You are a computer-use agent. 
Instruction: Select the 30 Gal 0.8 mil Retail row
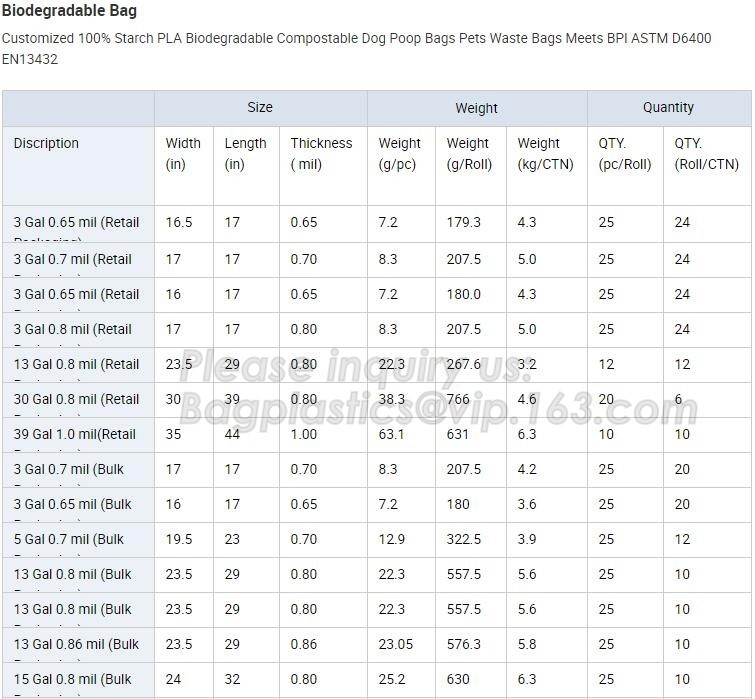pos(377,400)
